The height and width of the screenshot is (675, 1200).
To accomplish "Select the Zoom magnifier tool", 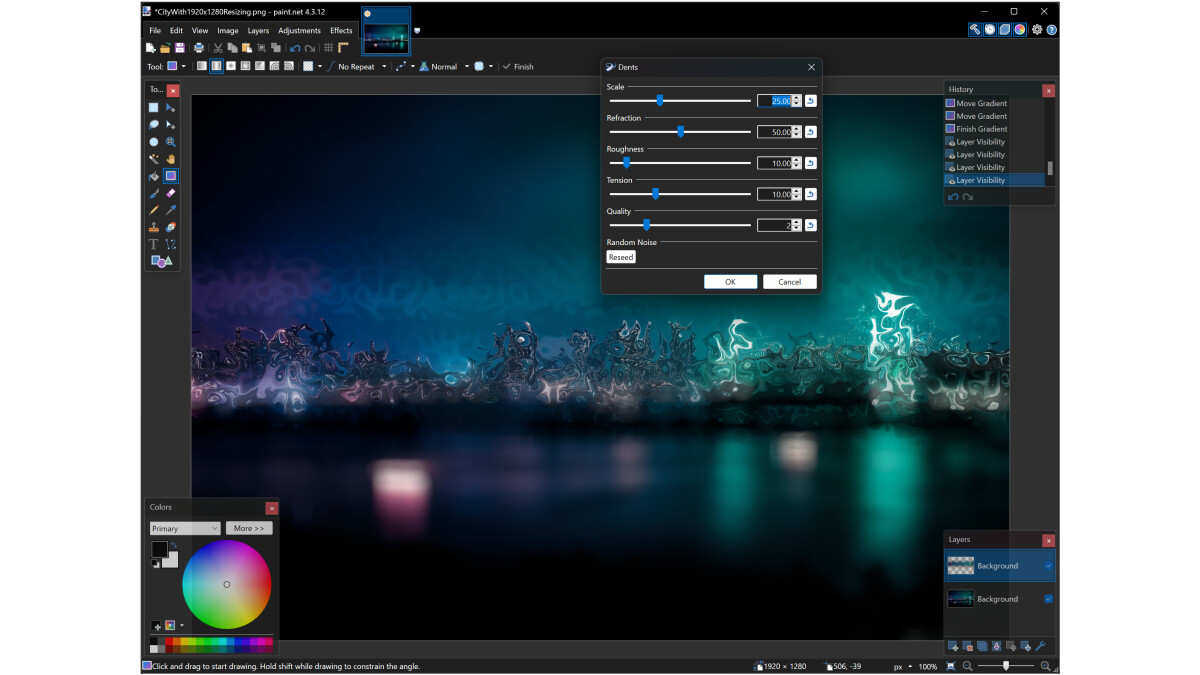I will tap(171, 142).
